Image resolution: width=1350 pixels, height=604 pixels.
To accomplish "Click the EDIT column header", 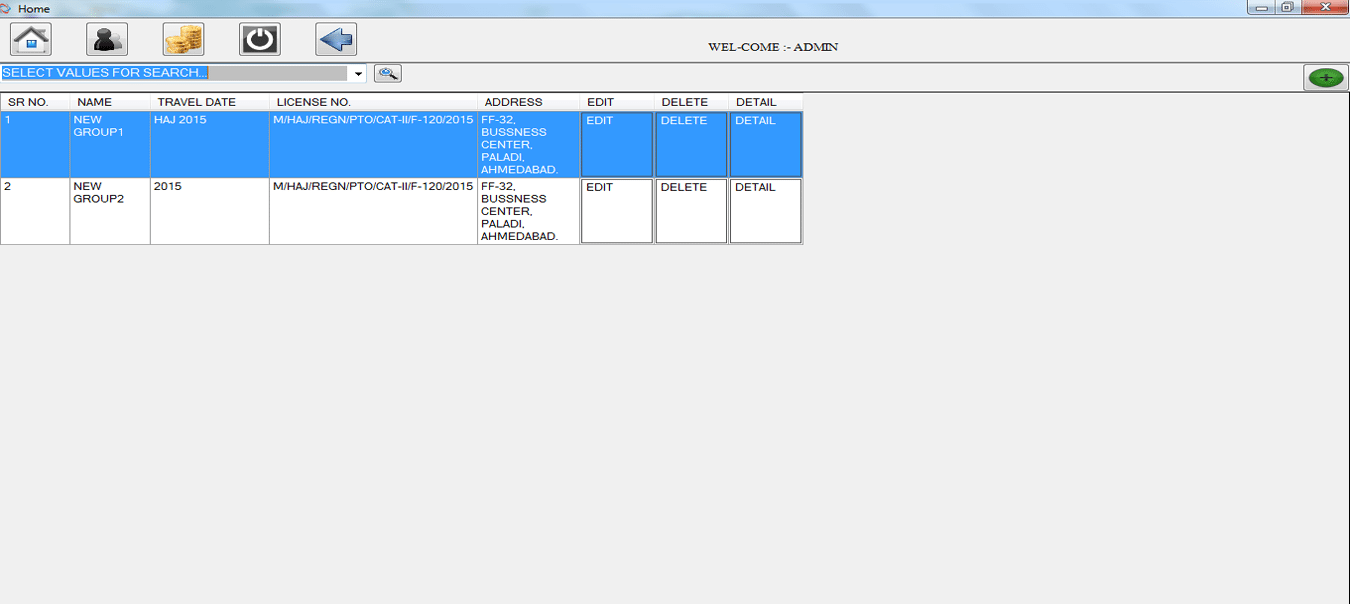I will point(617,102).
